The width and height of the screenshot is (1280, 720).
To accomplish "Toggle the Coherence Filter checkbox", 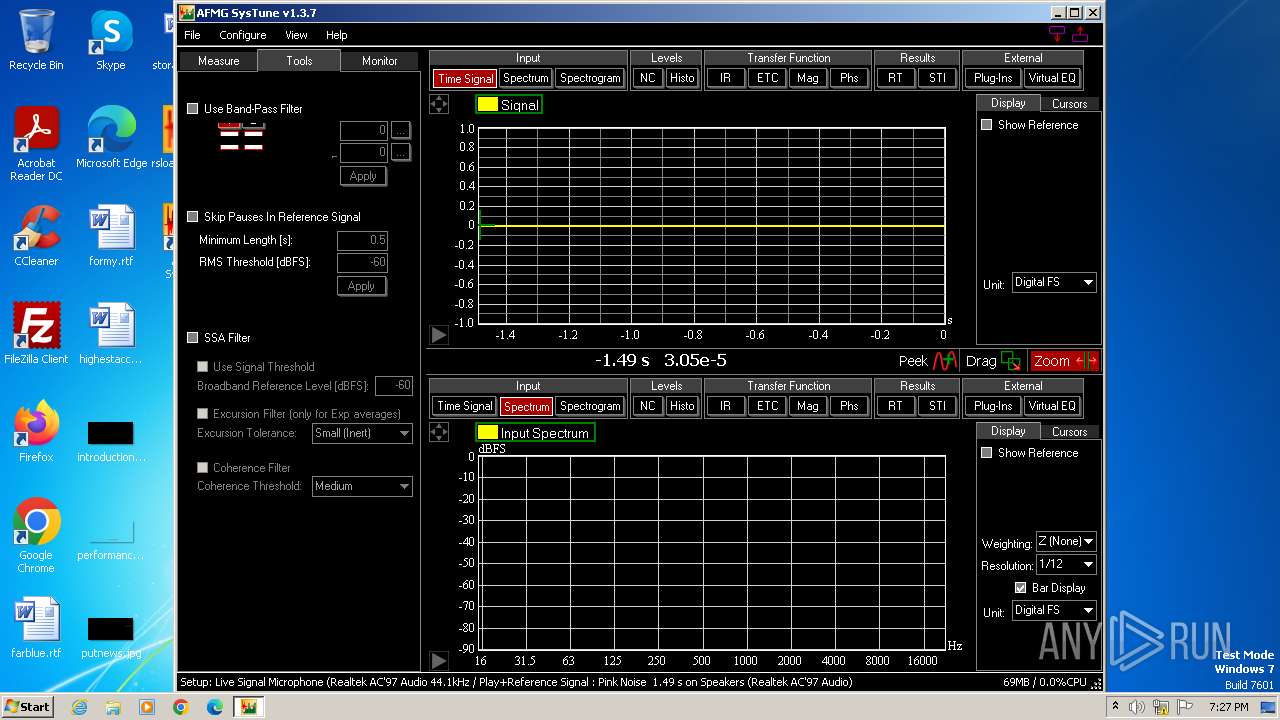I will click(x=203, y=468).
